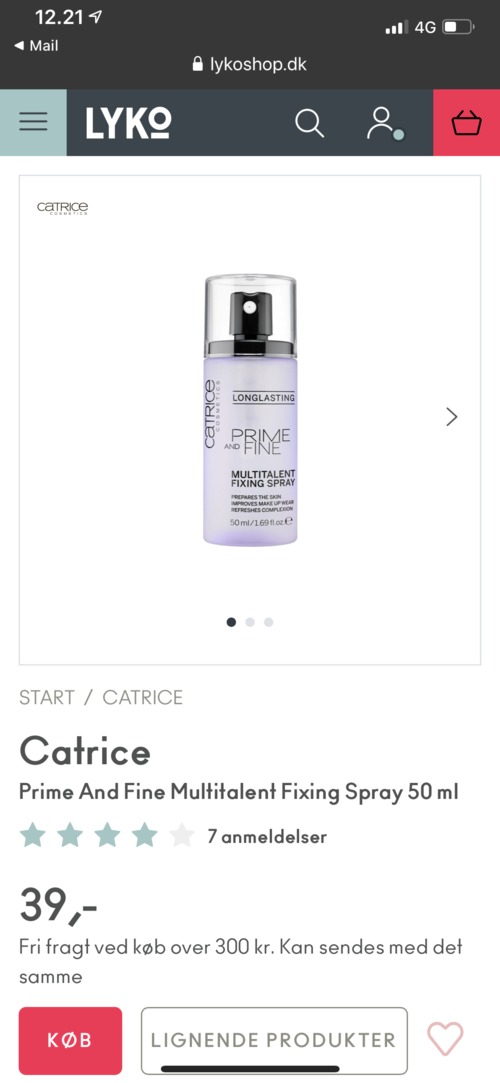Show next product image with arrow
The height and width of the screenshot is (1083, 500).
[452, 416]
